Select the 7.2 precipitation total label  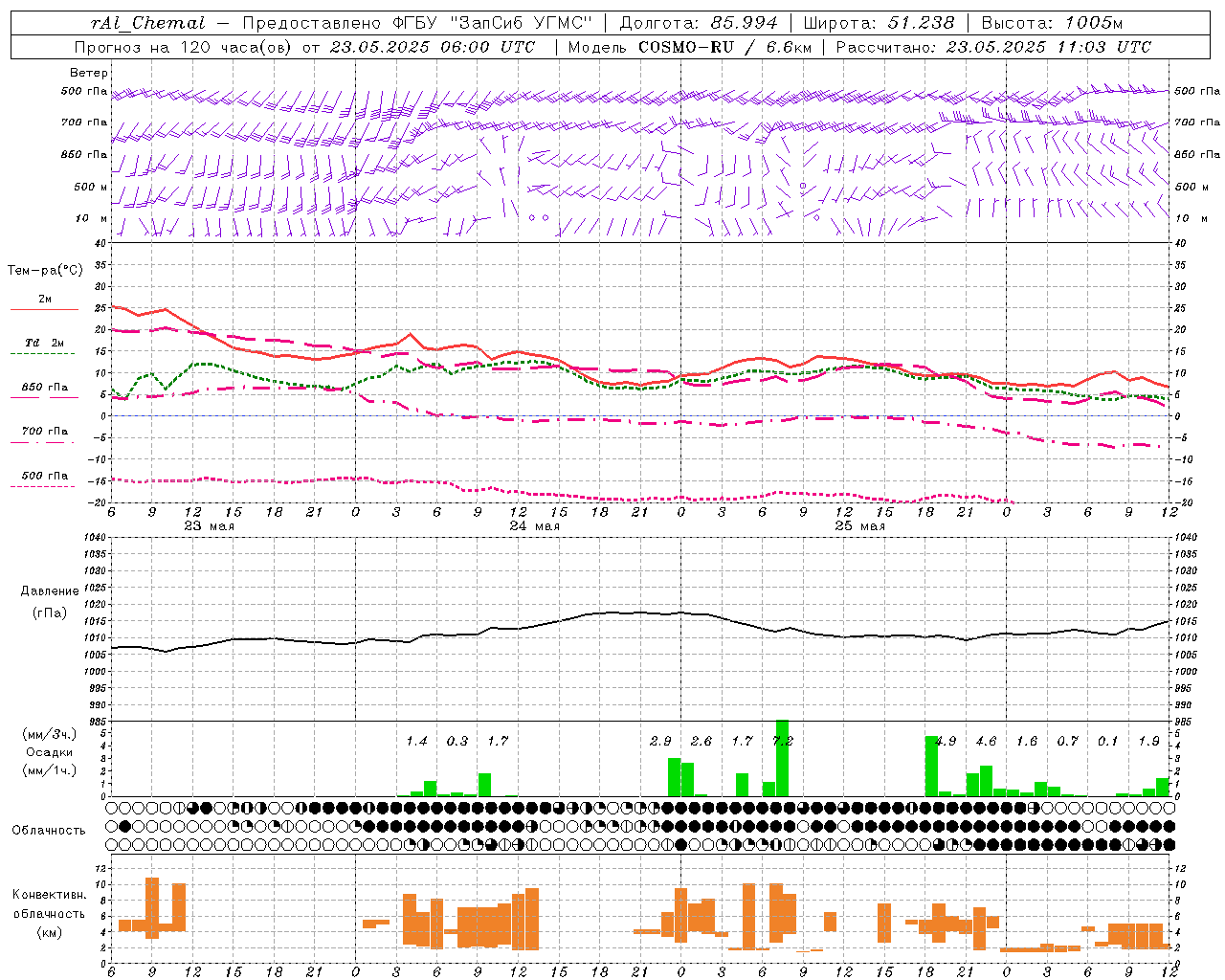click(x=783, y=741)
